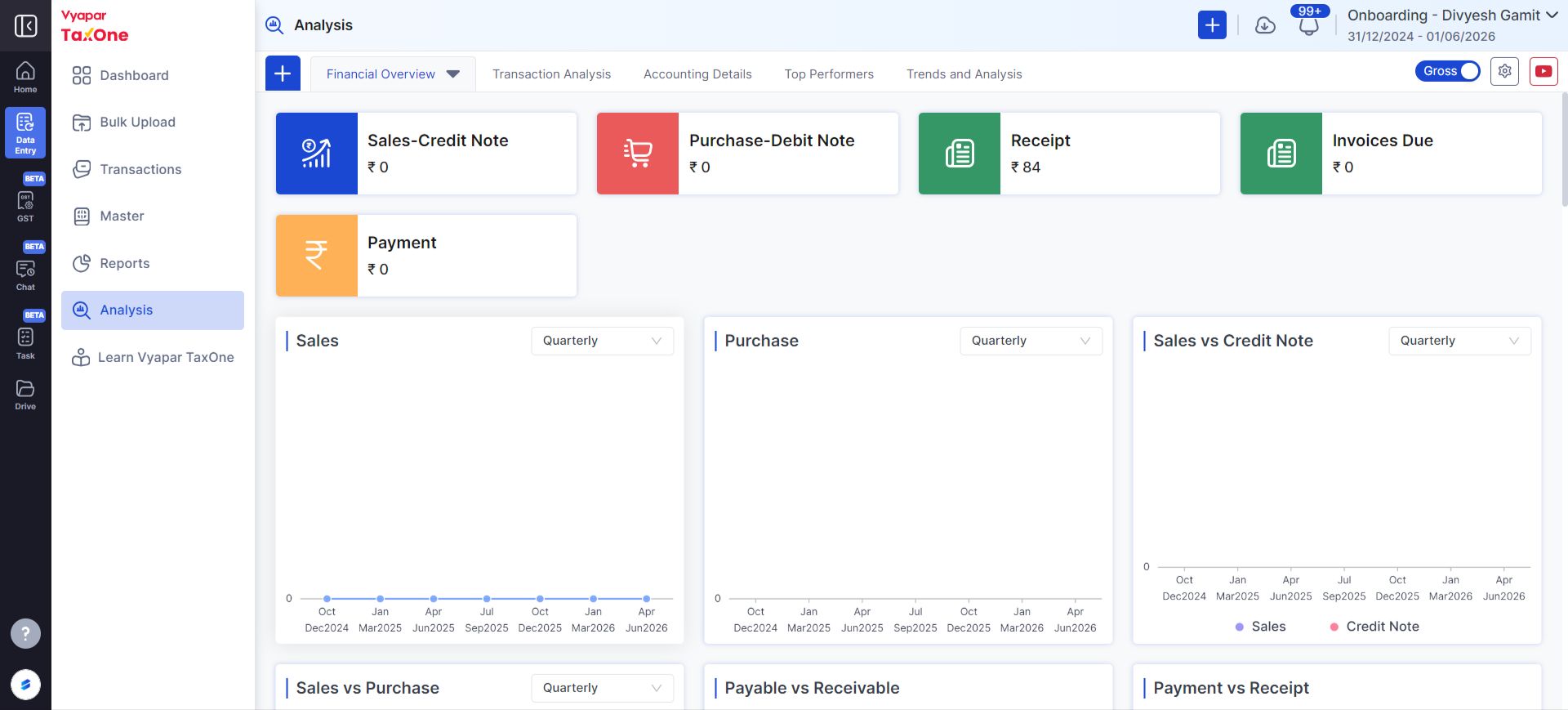Click the Receipt amount ₹ 84
The image size is (1568, 710).
(x=1026, y=167)
